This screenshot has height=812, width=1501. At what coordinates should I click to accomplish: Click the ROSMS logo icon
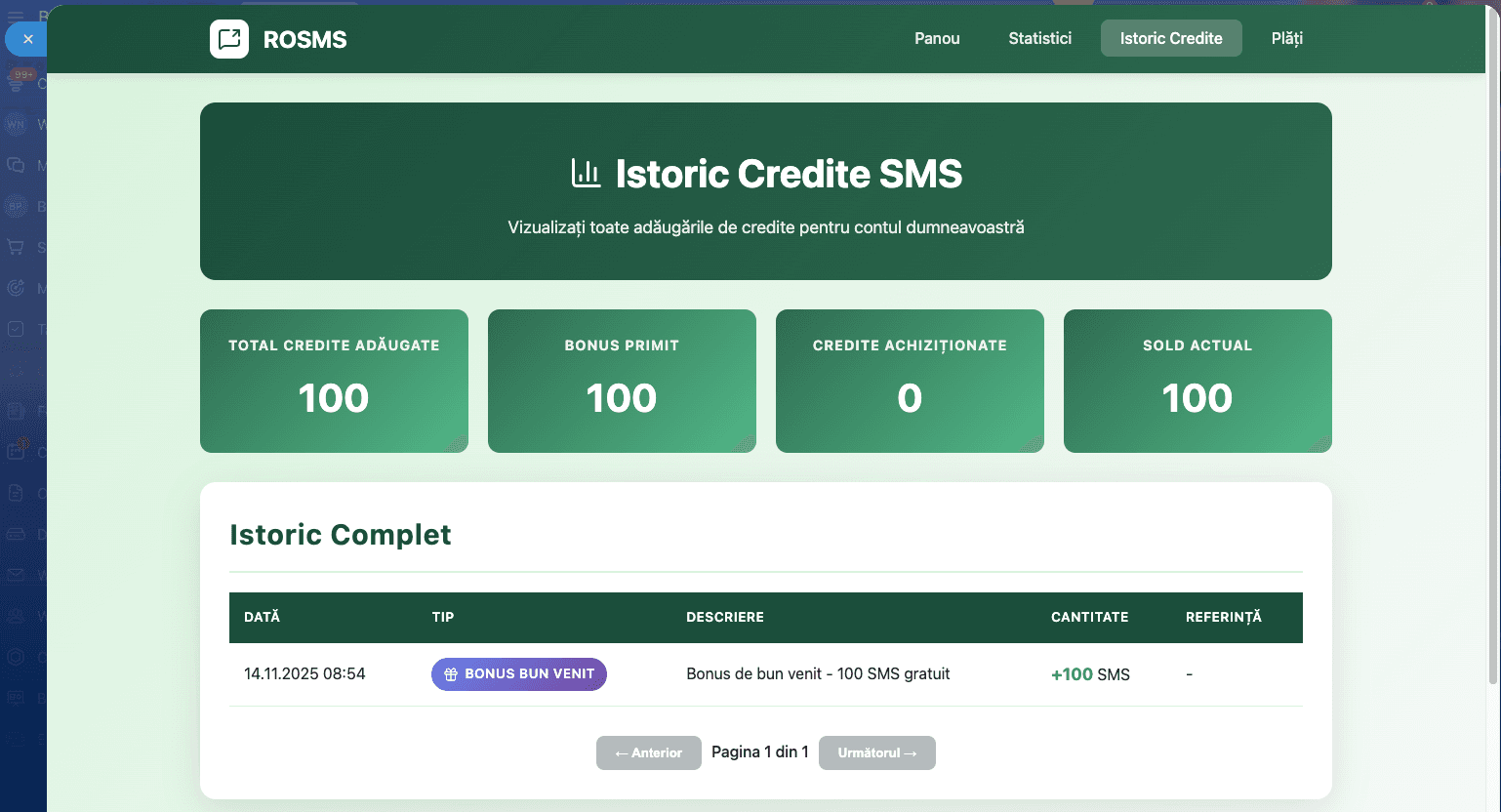(x=229, y=39)
